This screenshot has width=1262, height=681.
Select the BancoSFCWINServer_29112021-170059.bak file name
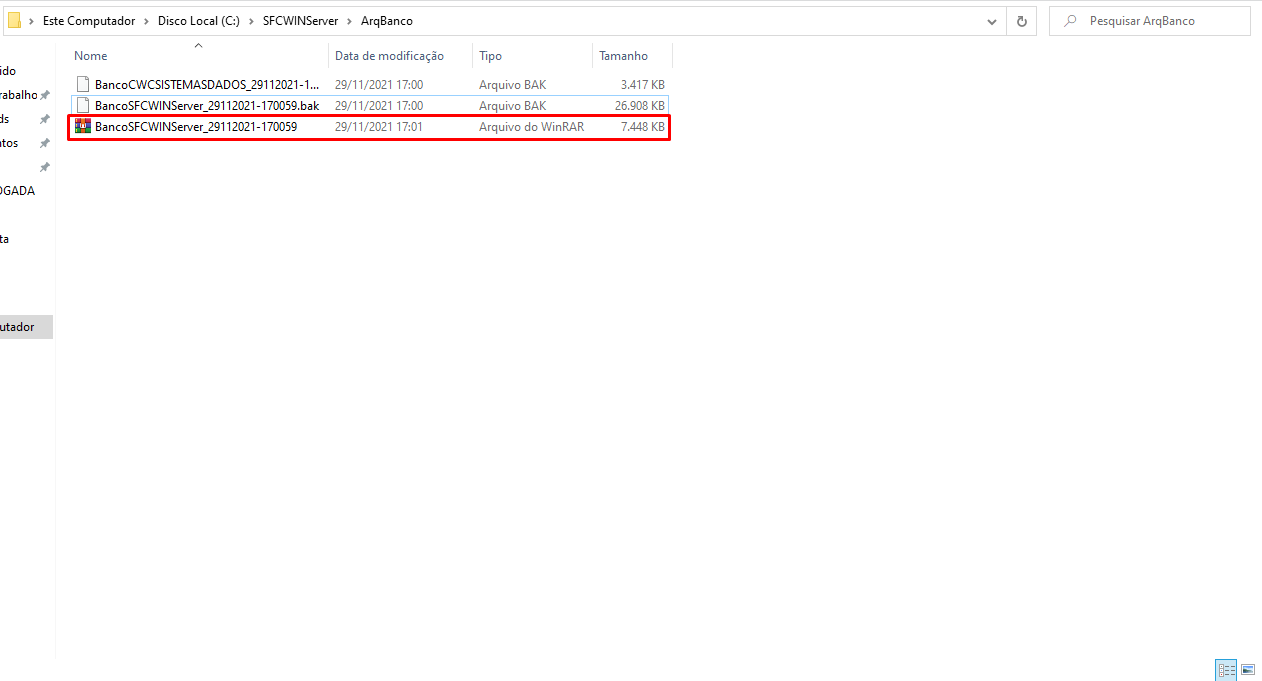(207, 106)
